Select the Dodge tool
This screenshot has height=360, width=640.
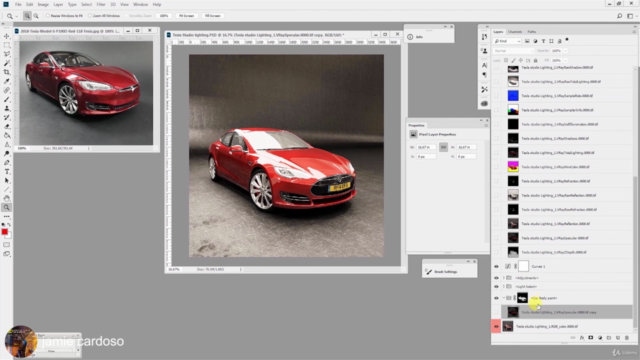click(x=7, y=153)
